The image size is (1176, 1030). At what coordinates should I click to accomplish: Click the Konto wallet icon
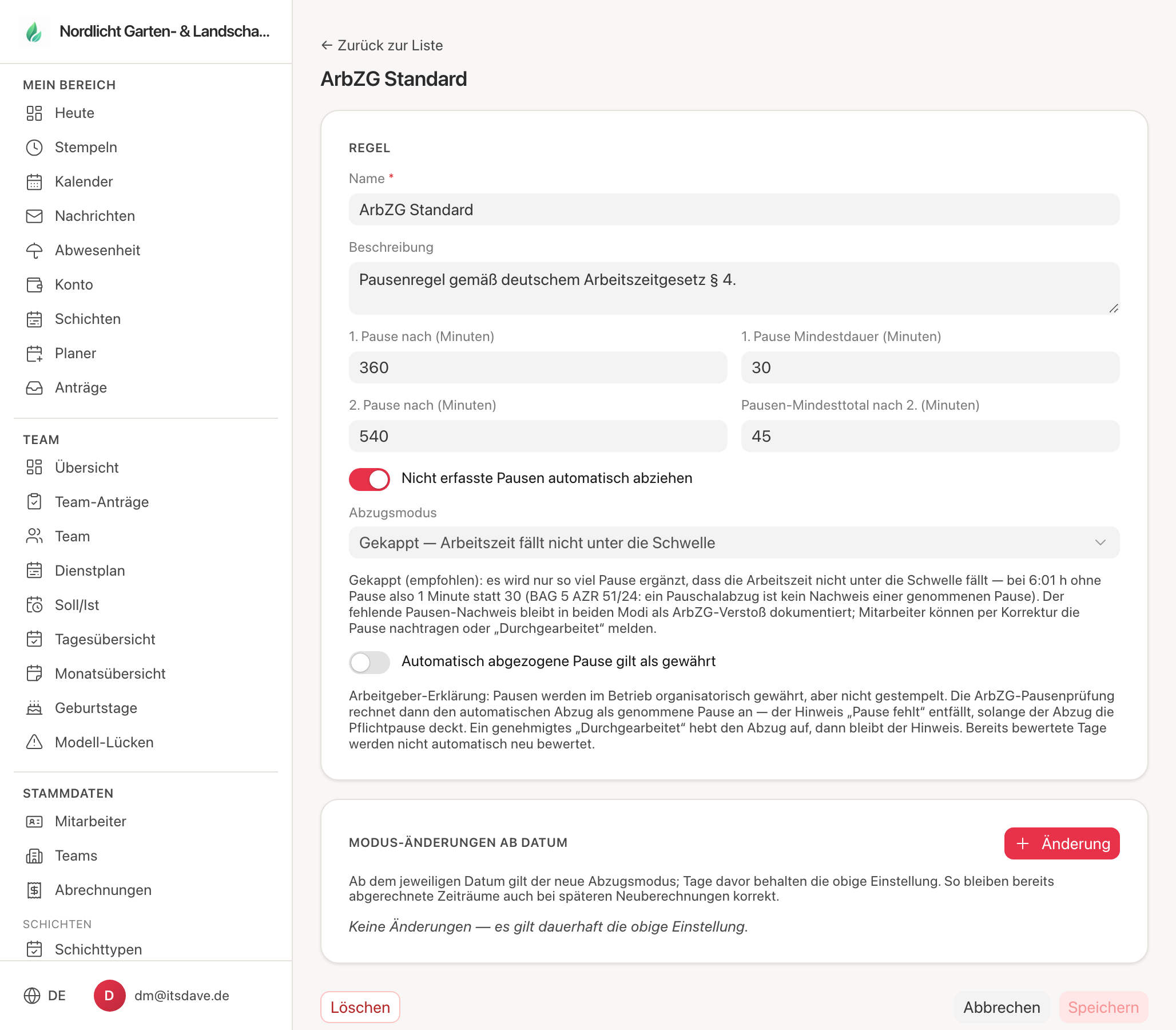(34, 285)
